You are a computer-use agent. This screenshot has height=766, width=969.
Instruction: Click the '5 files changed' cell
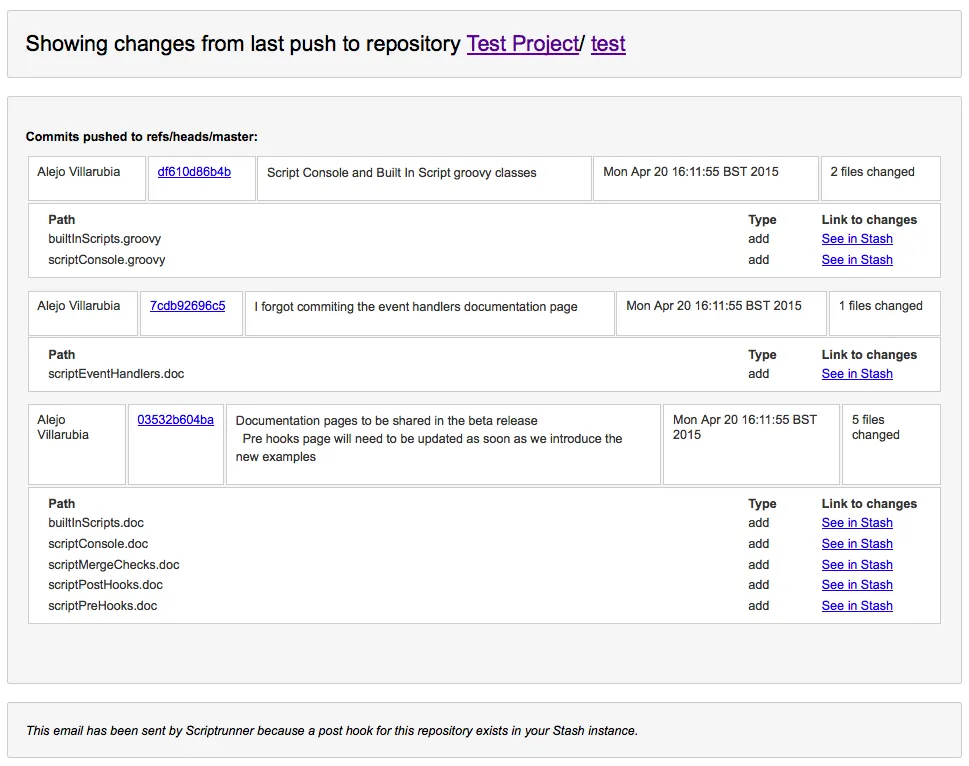tap(891, 444)
